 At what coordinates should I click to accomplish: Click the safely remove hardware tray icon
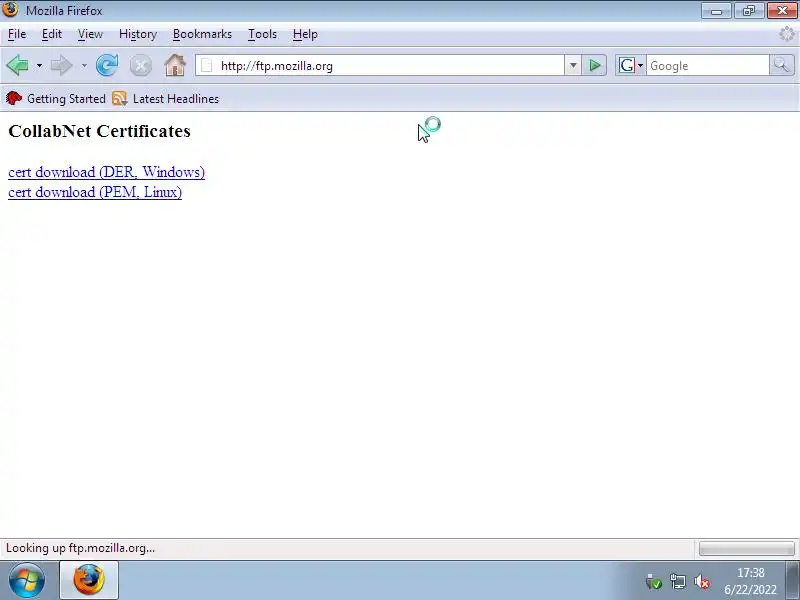pos(654,581)
